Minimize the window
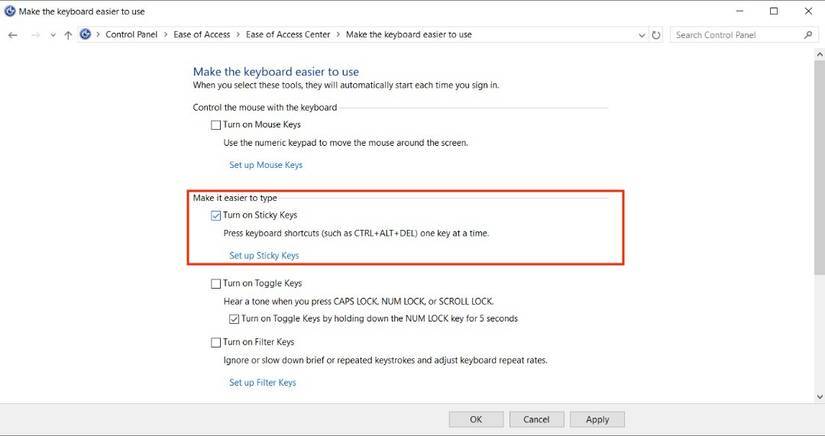This screenshot has height=436, width=825. coord(740,11)
